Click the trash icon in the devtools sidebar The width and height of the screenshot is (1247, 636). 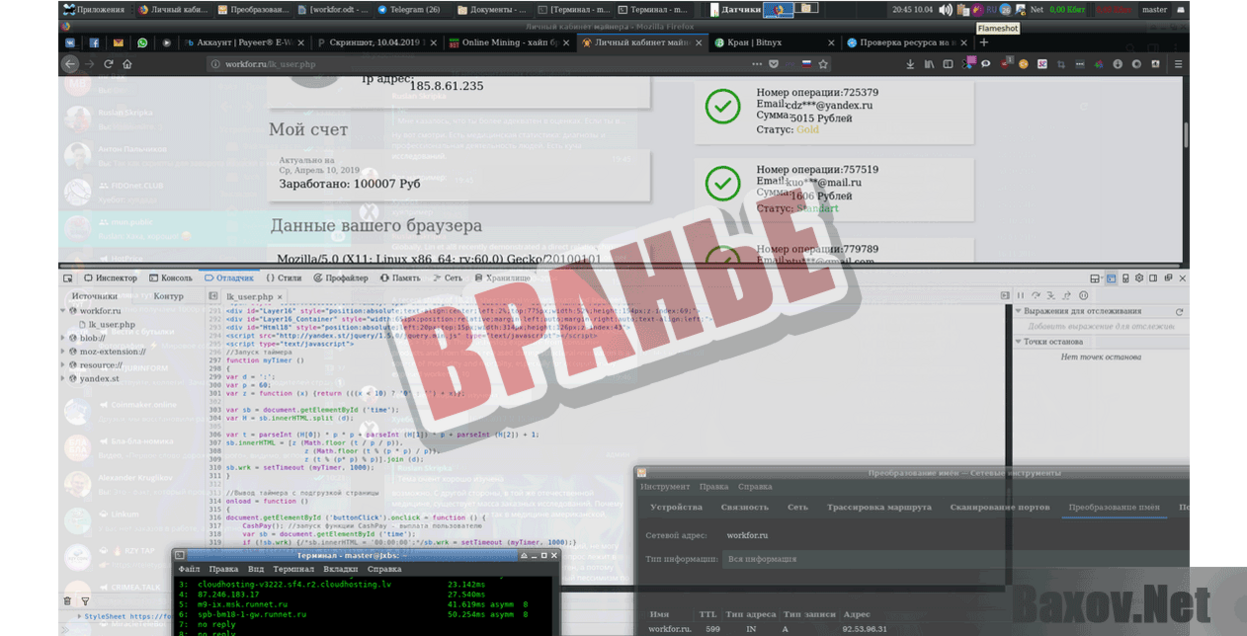click(x=68, y=601)
